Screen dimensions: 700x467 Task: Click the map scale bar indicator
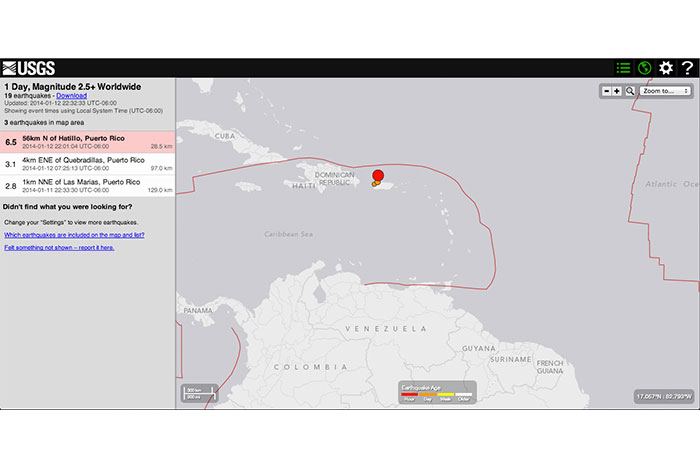coord(192,395)
